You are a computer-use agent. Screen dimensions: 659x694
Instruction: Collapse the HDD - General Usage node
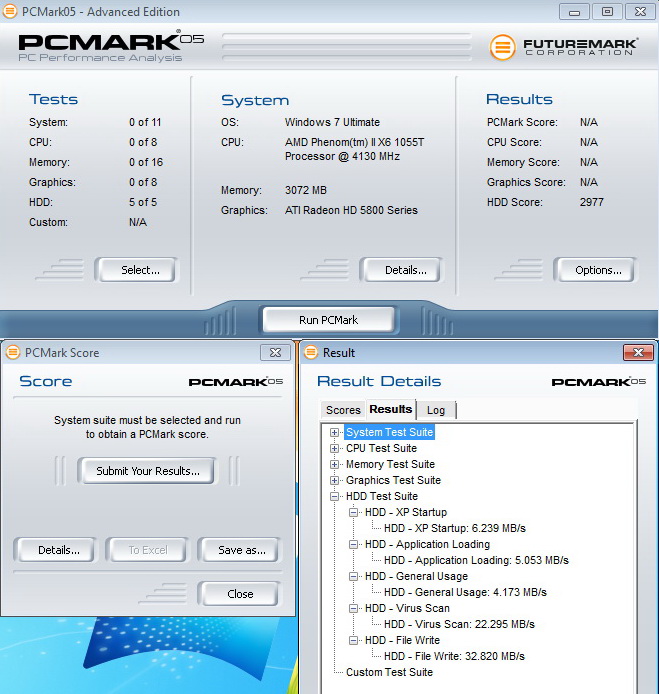coord(353,576)
